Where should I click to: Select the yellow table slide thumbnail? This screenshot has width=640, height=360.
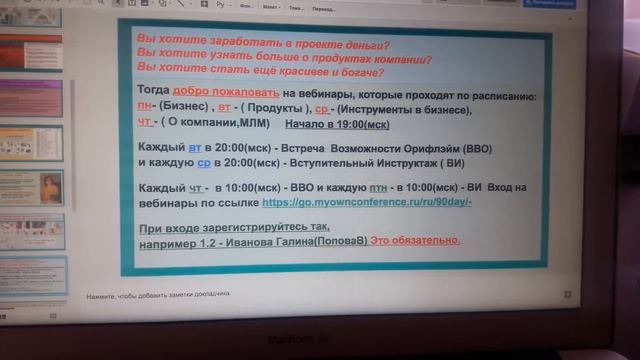(x=31, y=143)
